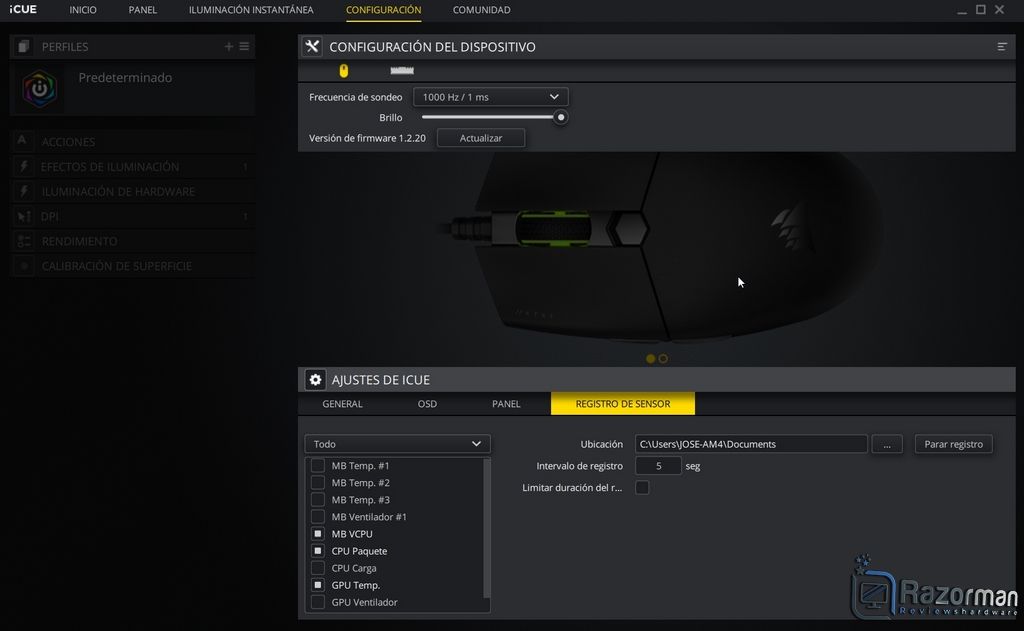Adjust the Brillo slider handle

tap(560, 117)
